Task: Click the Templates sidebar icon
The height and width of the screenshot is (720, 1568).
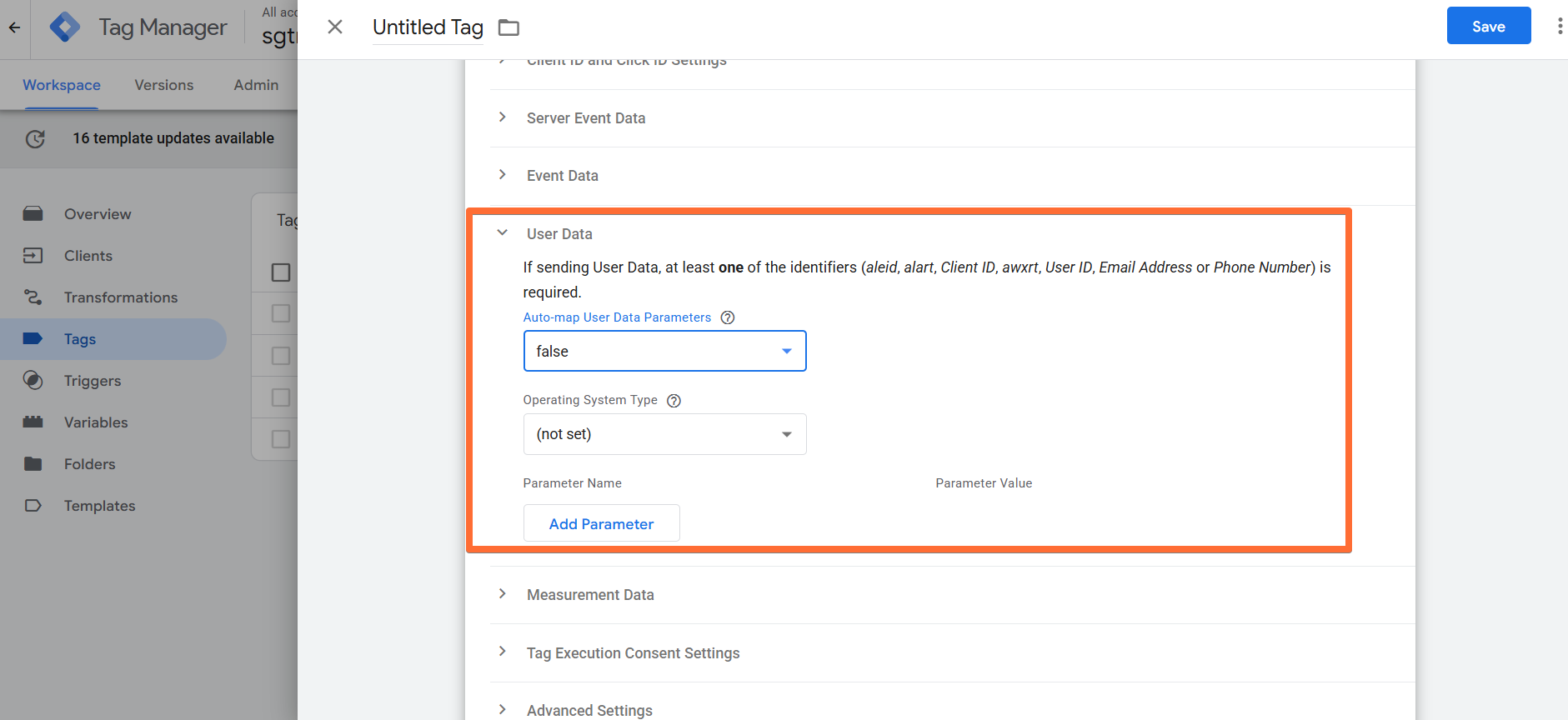Action: [33, 506]
